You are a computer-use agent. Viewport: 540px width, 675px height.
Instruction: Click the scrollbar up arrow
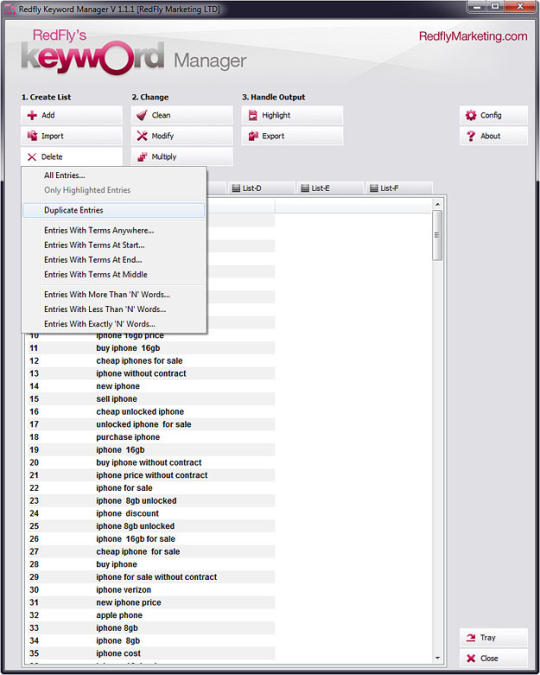pos(437,204)
